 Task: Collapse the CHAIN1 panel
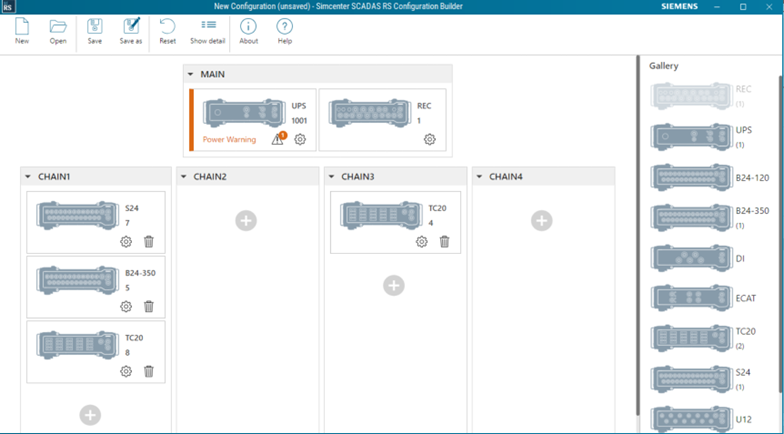tap(28, 177)
